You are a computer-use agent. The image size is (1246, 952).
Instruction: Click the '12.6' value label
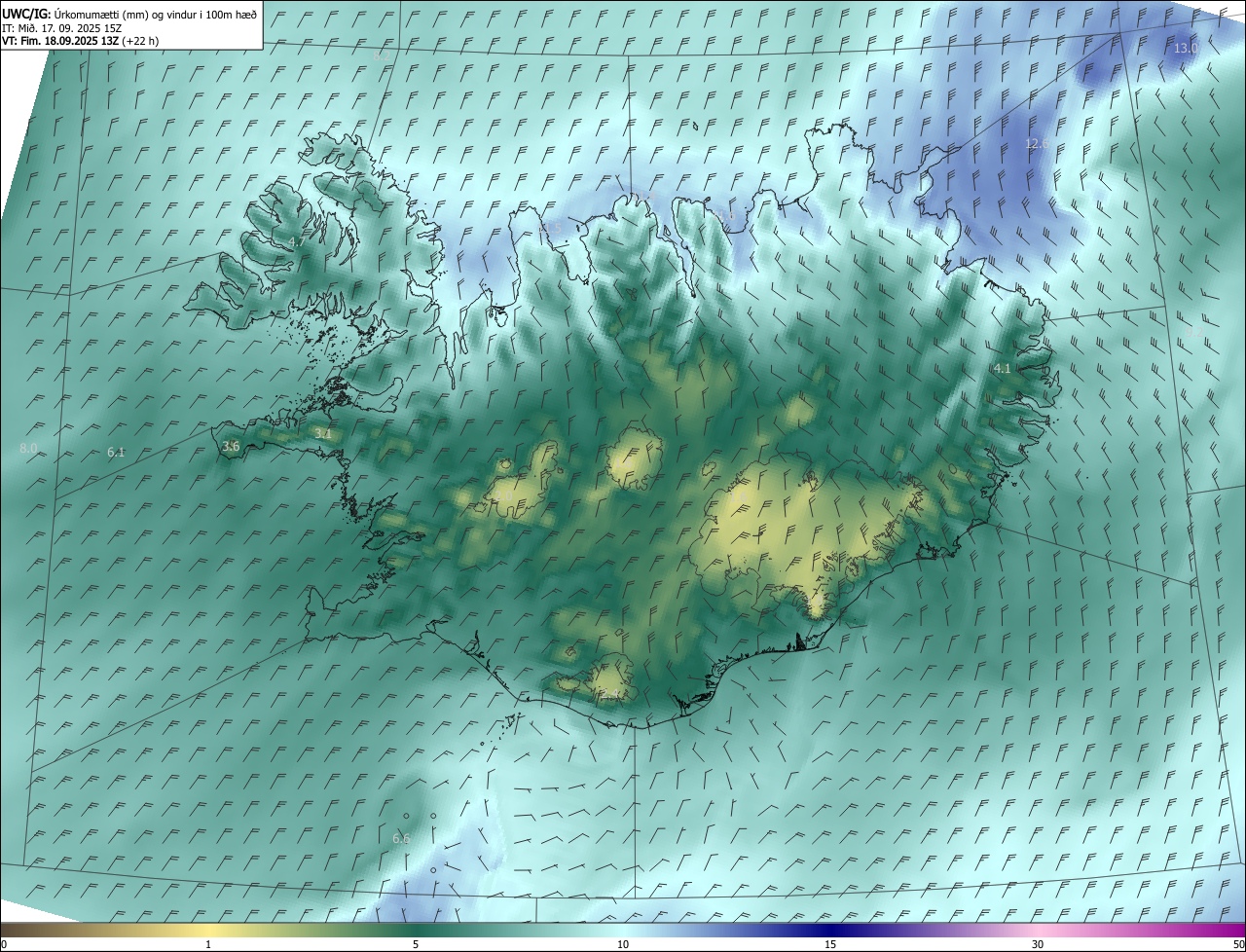coord(1037,144)
